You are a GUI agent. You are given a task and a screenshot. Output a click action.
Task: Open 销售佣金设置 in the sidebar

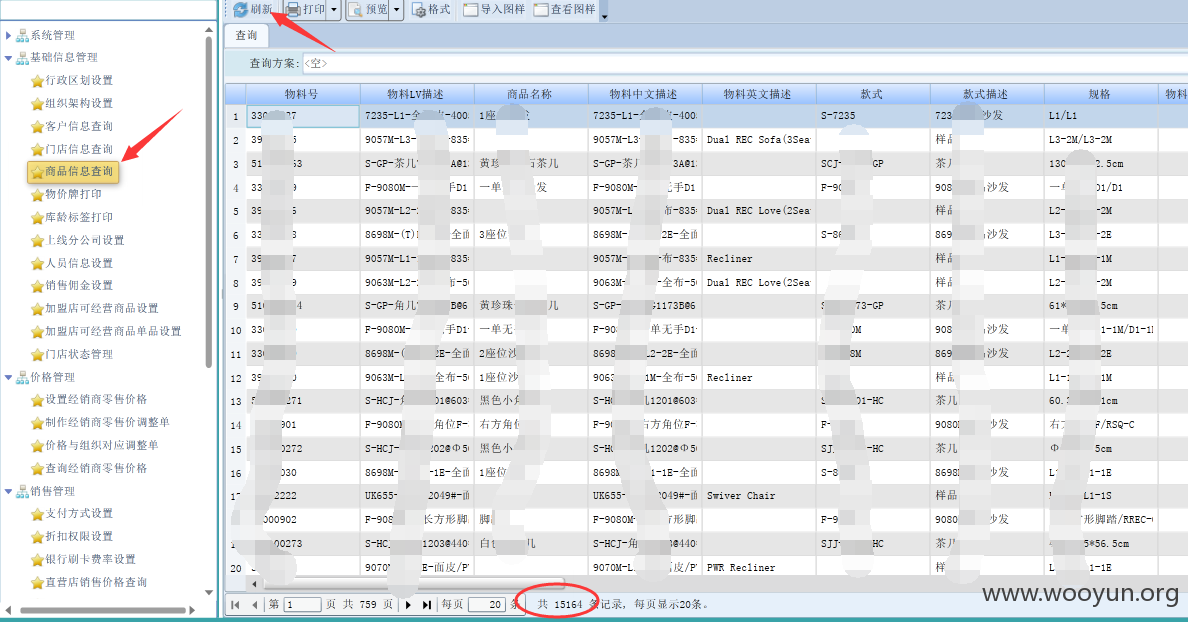[79, 285]
